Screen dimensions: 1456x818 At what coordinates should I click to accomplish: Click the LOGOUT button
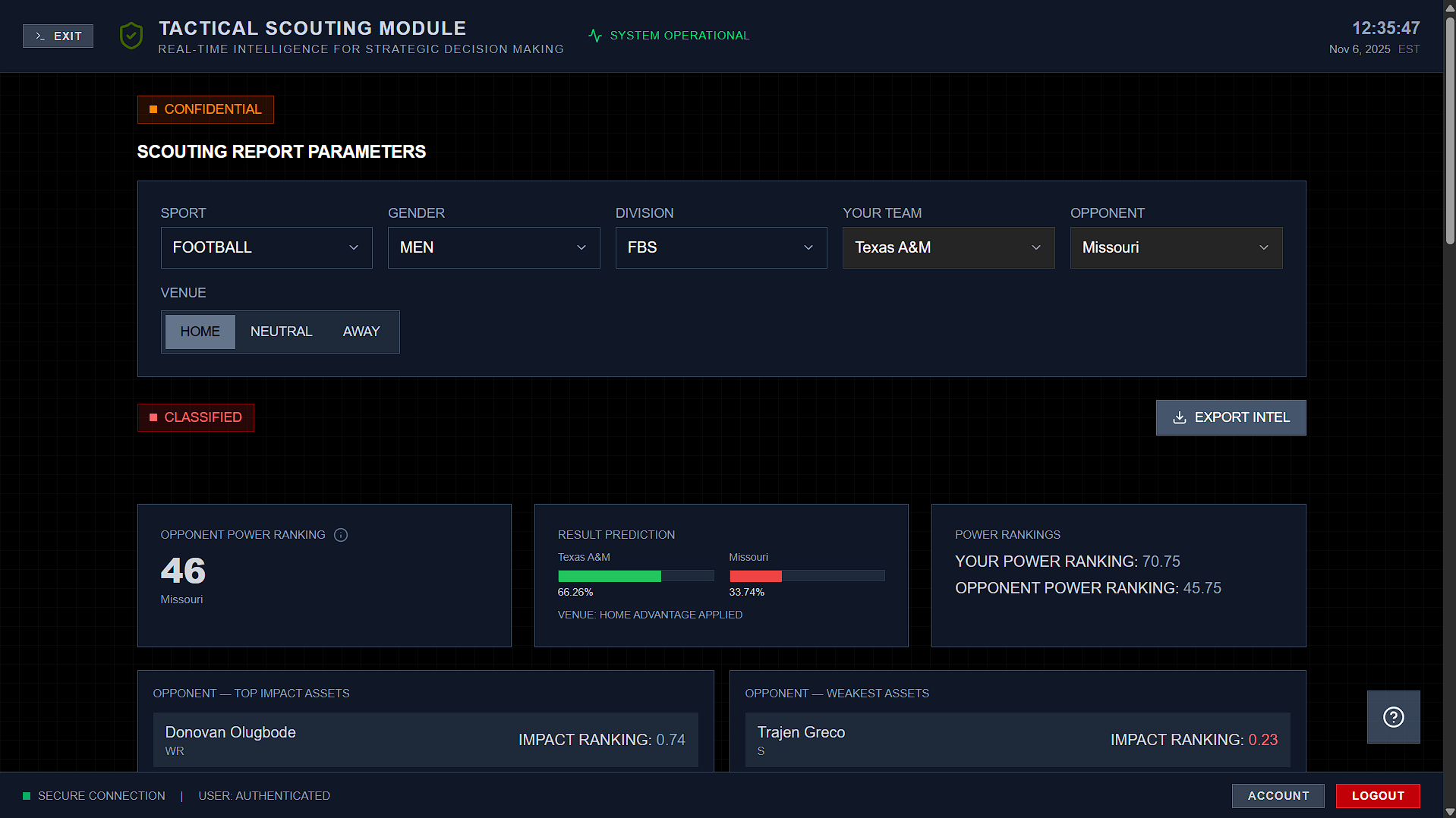click(1377, 795)
